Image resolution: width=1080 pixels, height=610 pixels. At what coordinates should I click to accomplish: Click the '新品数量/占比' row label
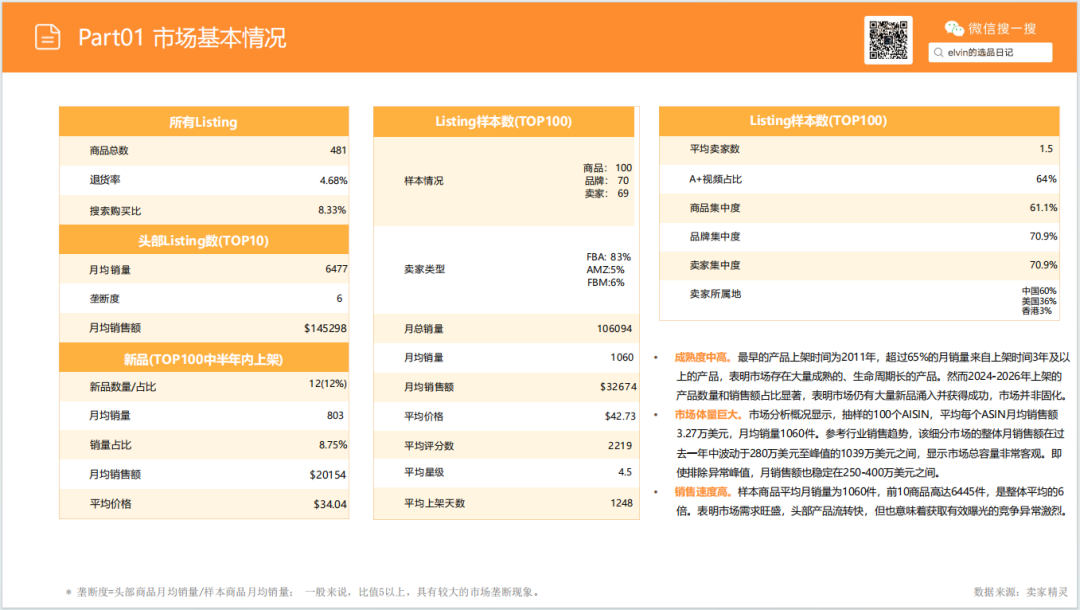(123, 387)
